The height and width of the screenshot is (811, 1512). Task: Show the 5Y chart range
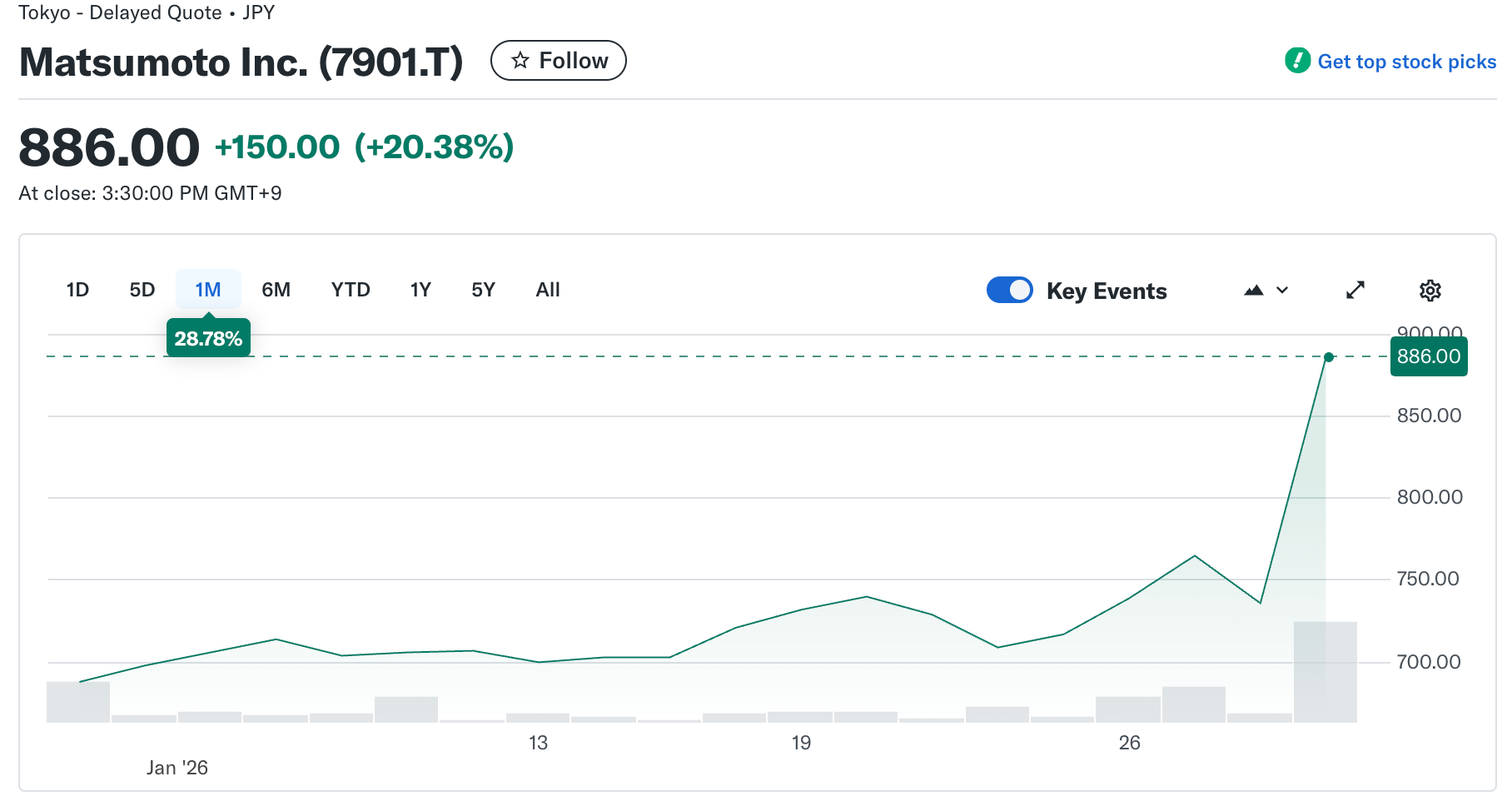click(483, 290)
